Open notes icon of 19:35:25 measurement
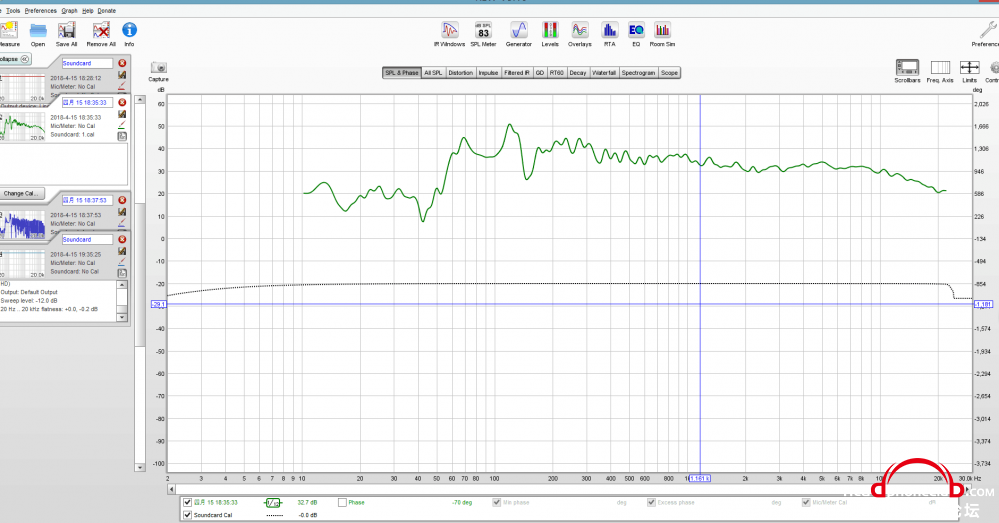The height and width of the screenshot is (523, 999). coord(122,273)
